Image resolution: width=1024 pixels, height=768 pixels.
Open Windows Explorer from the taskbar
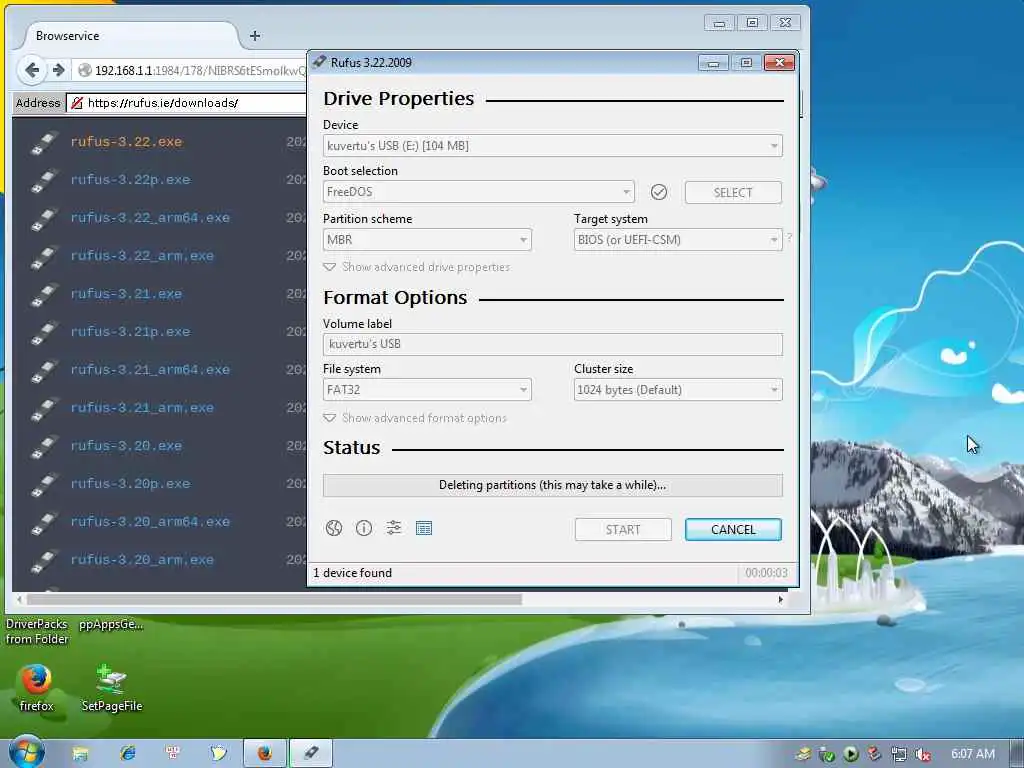point(80,754)
